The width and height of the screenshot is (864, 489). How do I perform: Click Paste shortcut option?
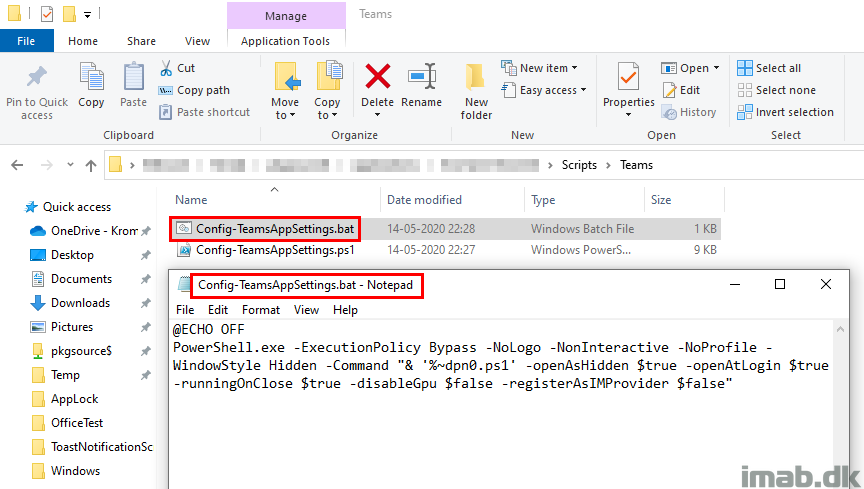click(204, 112)
